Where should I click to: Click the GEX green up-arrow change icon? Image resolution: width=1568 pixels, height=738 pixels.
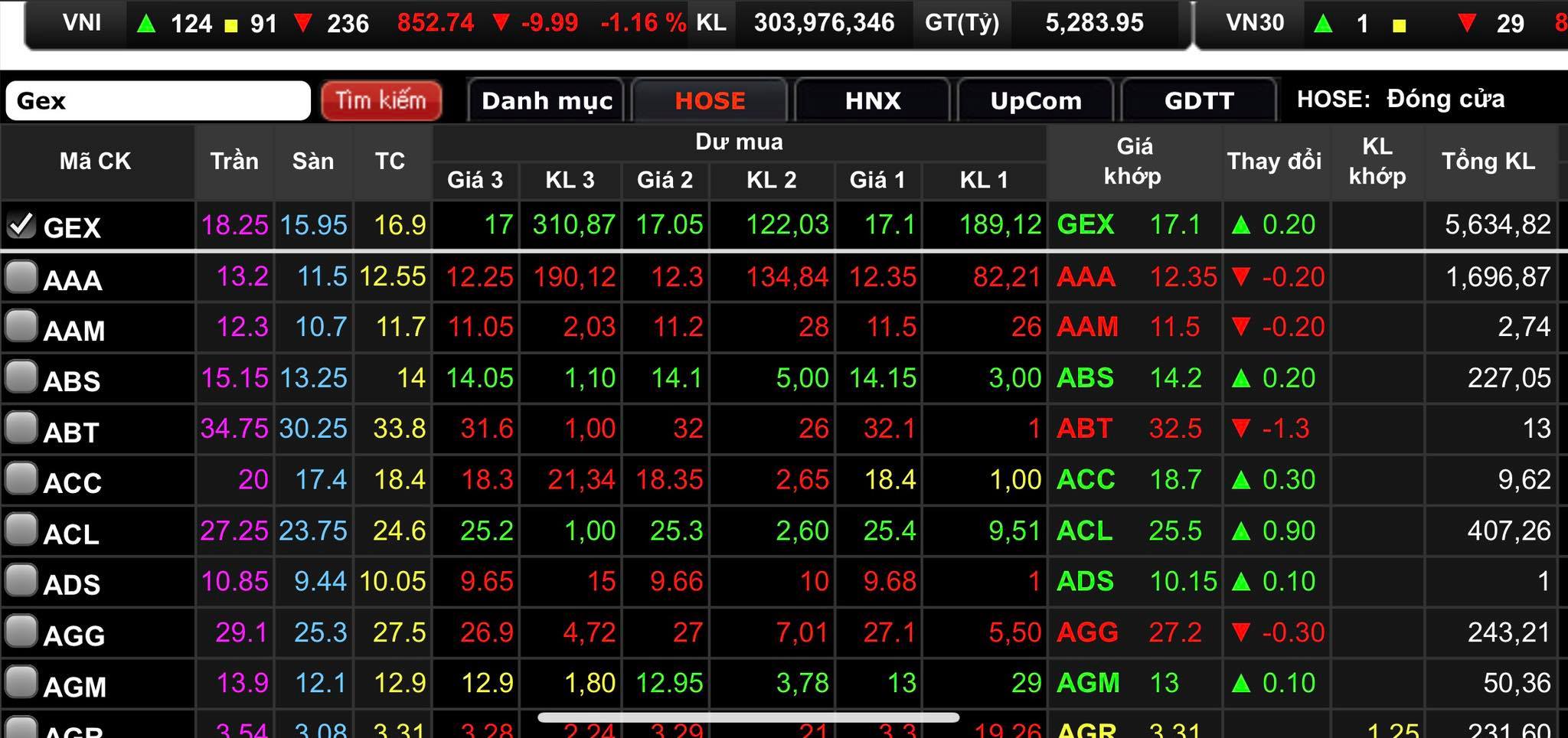point(1242,225)
